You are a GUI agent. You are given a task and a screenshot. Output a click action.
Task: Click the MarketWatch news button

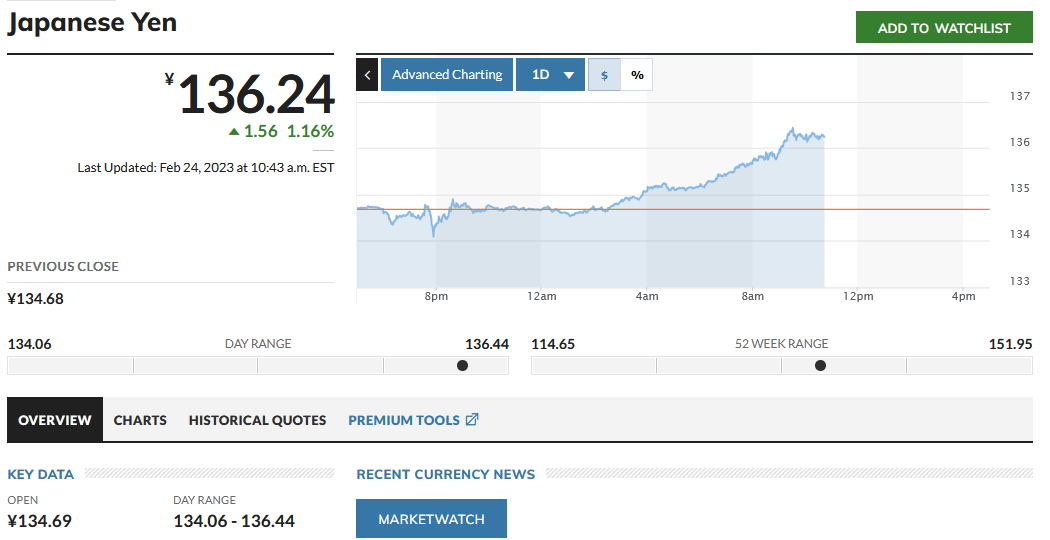[431, 519]
